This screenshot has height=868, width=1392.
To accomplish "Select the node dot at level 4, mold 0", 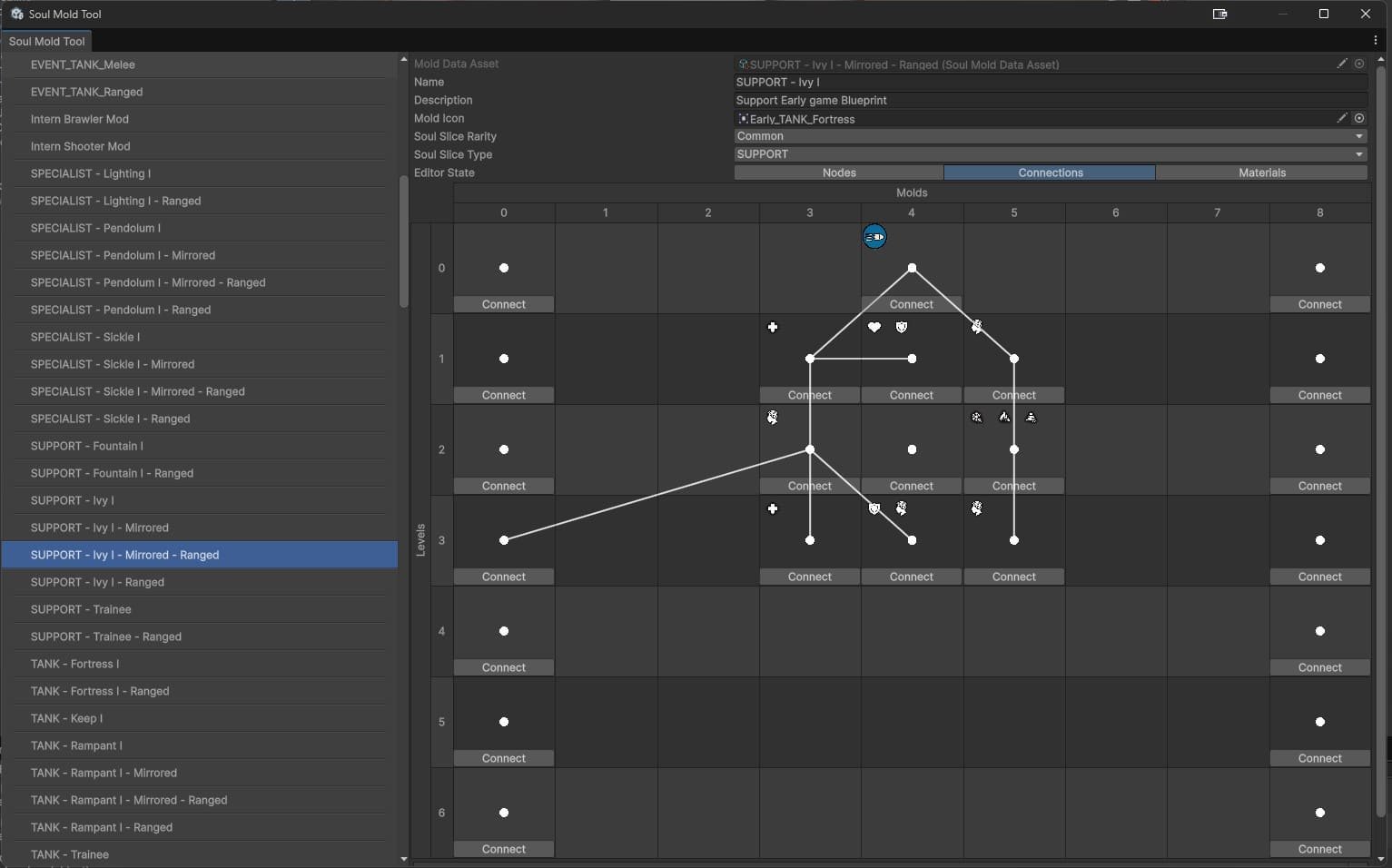I will tap(504, 631).
